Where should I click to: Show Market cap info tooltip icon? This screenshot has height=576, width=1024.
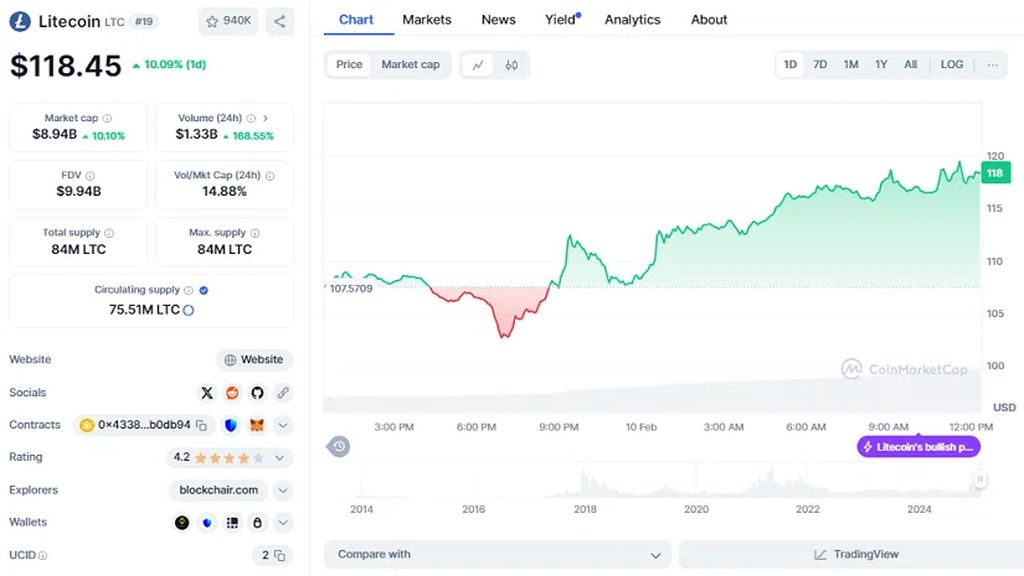click(x=107, y=118)
